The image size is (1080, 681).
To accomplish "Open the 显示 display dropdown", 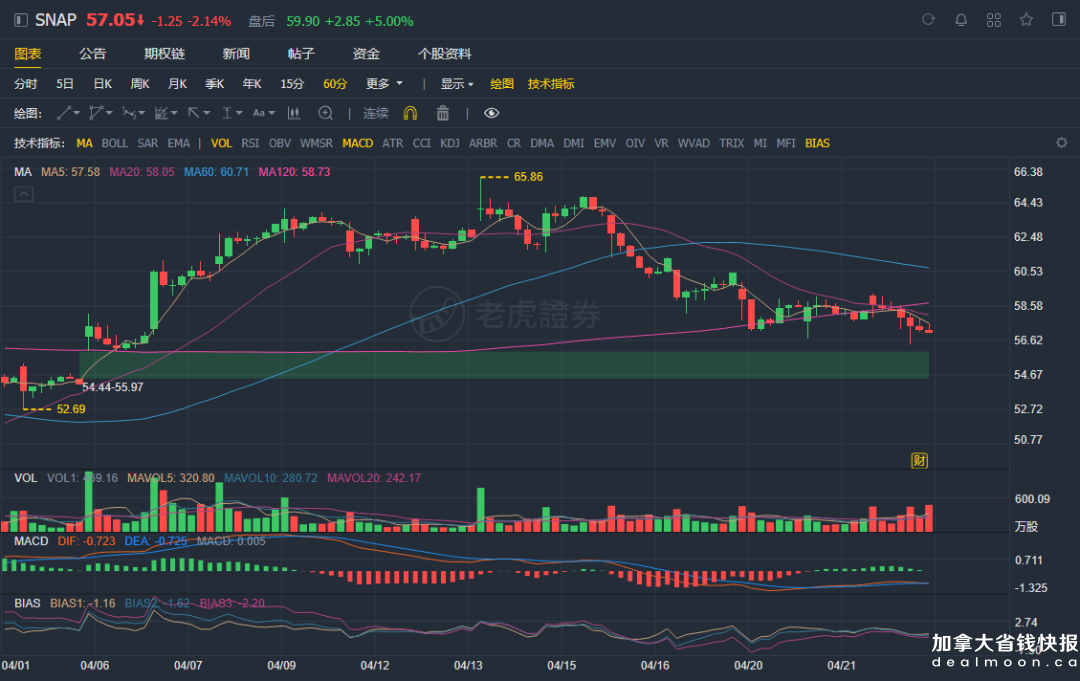I will click(457, 84).
